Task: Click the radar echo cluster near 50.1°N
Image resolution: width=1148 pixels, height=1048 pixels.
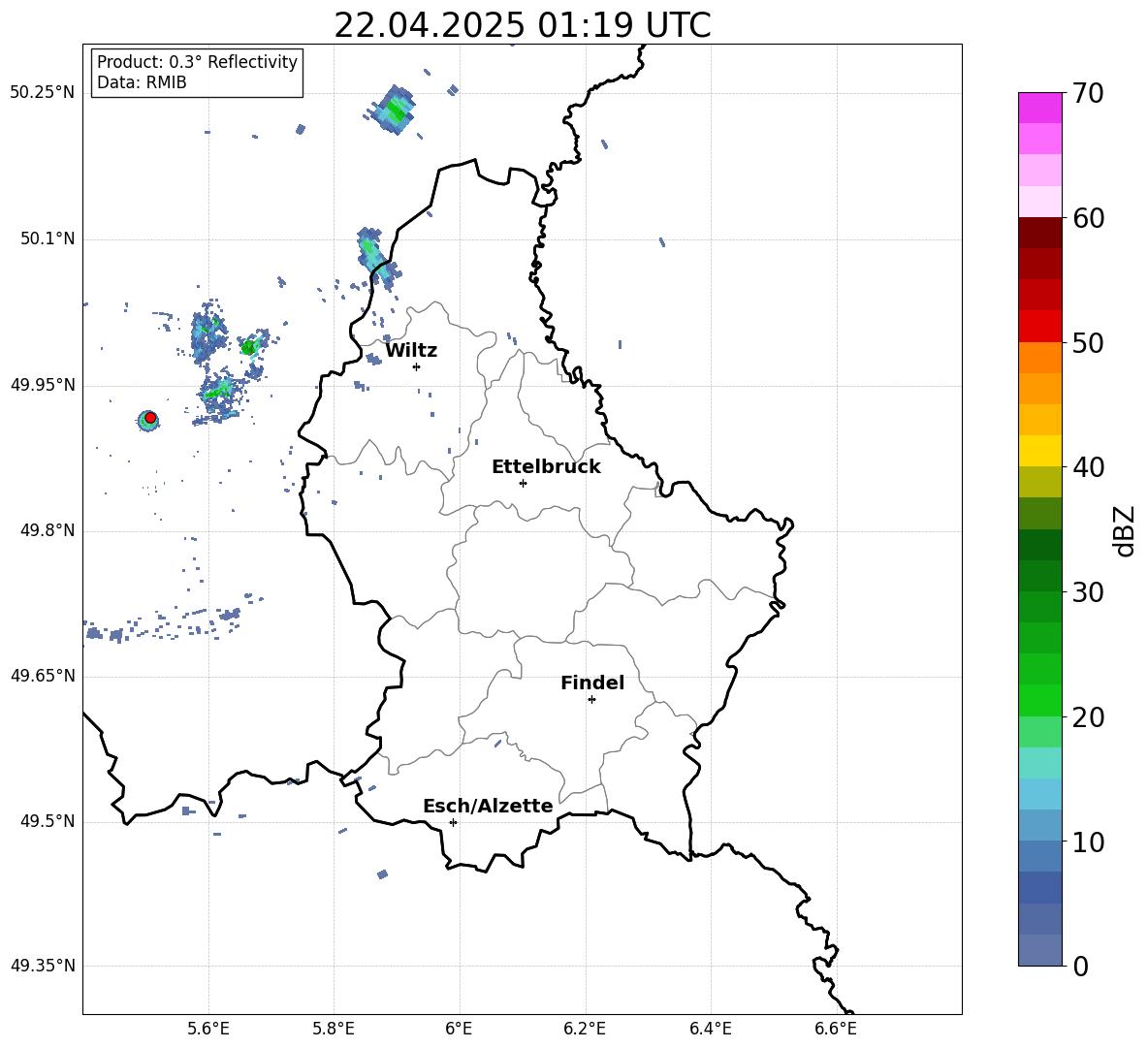Action: 376,257
